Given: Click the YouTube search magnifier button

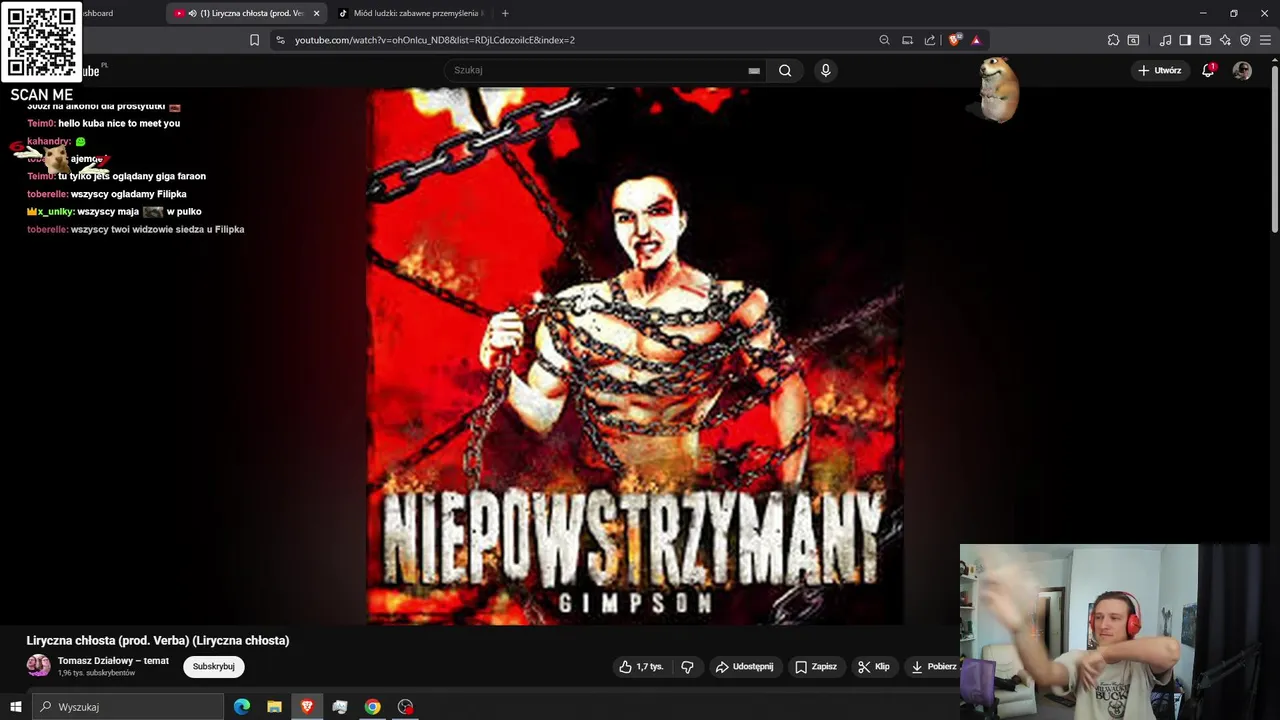Looking at the screenshot, I should click(785, 70).
